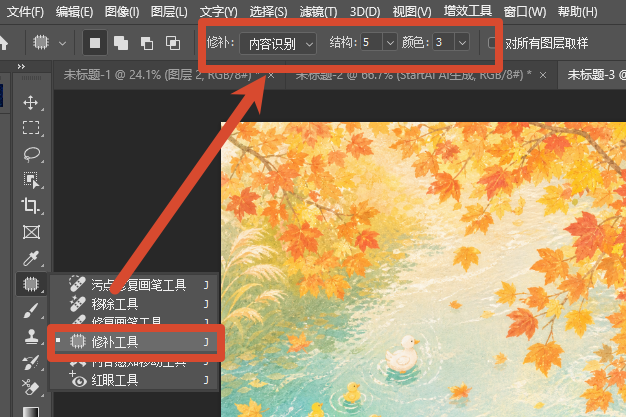This screenshot has height=417, width=626.
Task: Select the Crop tool
Action: (30, 206)
